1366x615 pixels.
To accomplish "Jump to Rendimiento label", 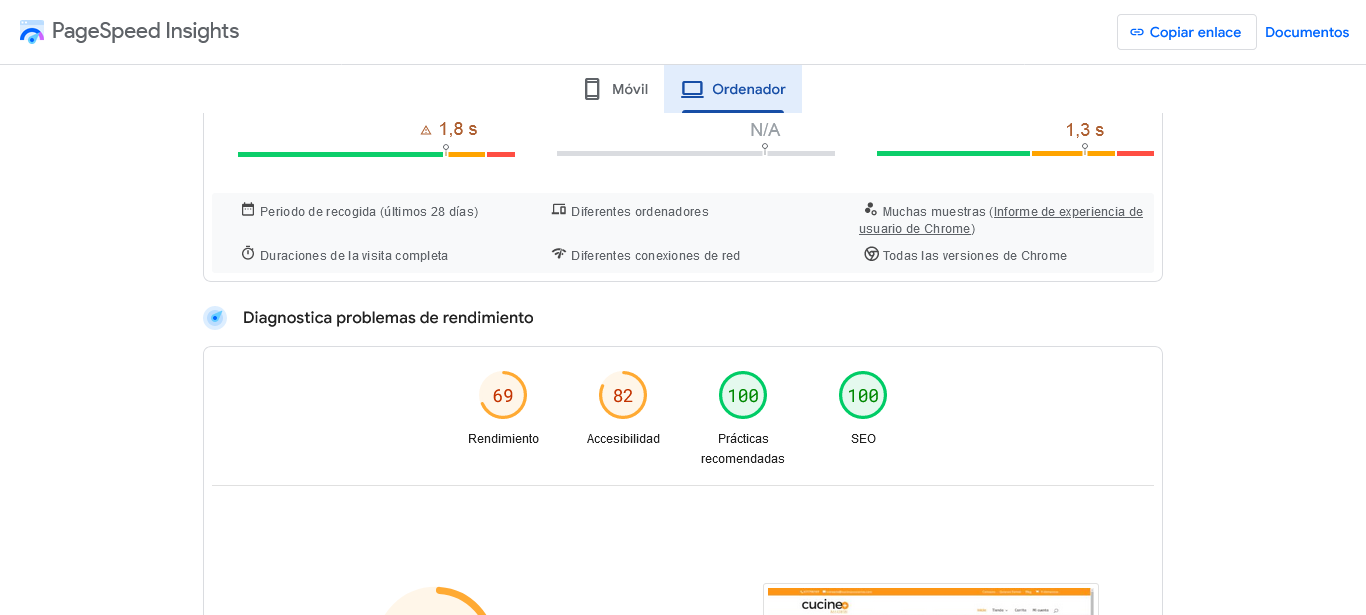I will pos(503,439).
